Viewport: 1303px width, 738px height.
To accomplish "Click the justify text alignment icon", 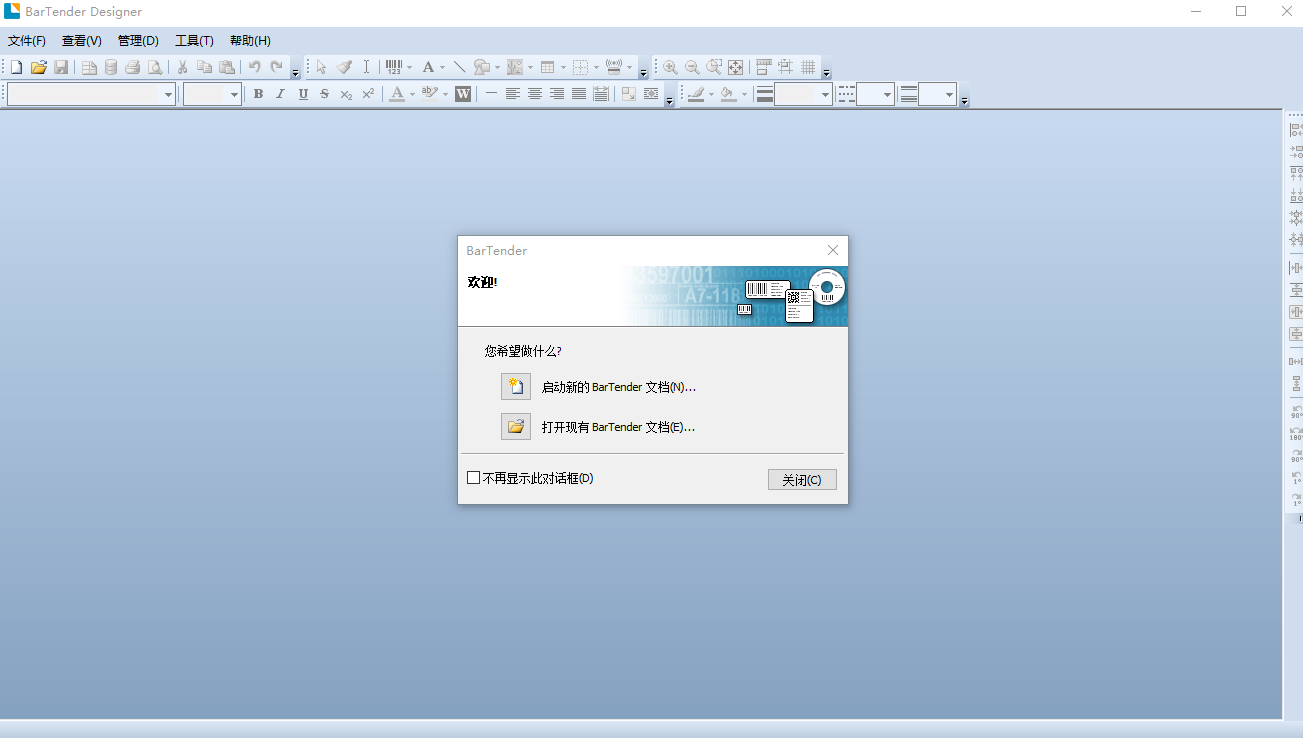I will click(x=579, y=94).
